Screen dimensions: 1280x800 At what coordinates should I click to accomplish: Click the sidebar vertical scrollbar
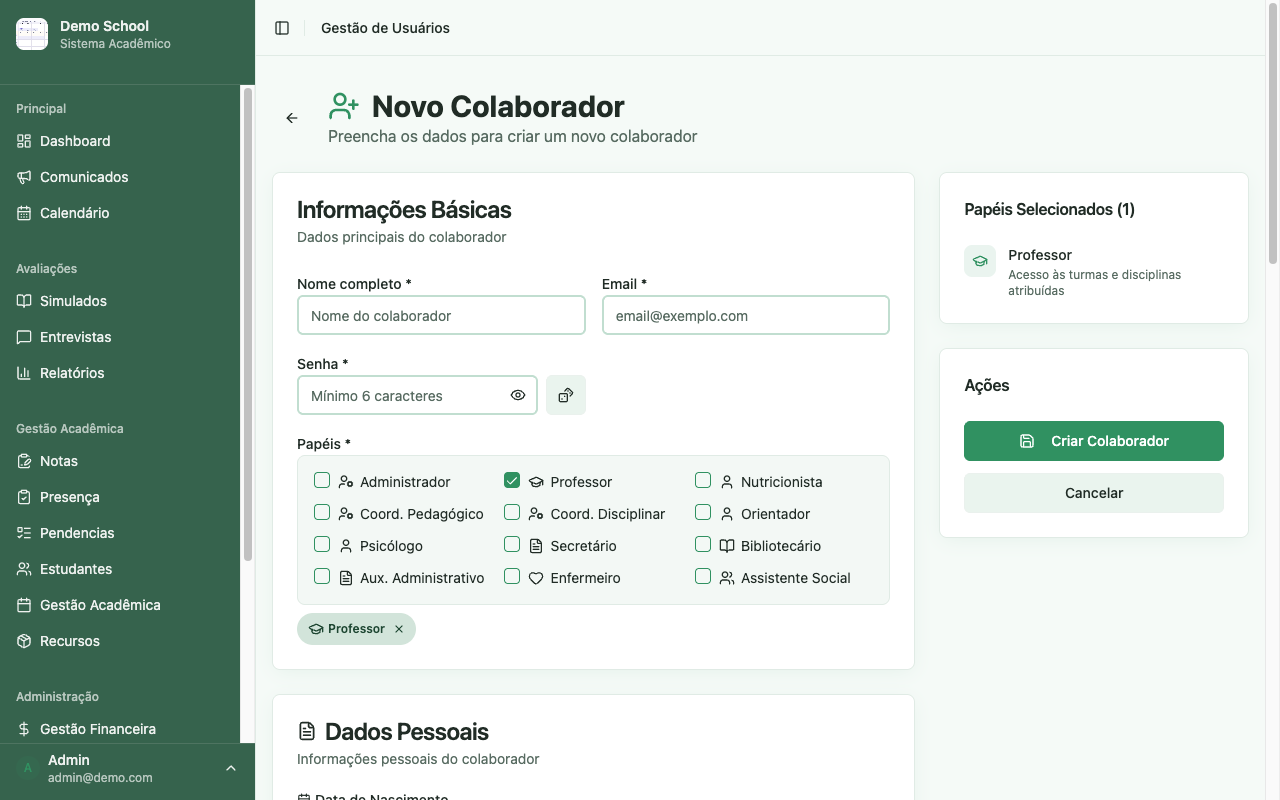point(248,324)
